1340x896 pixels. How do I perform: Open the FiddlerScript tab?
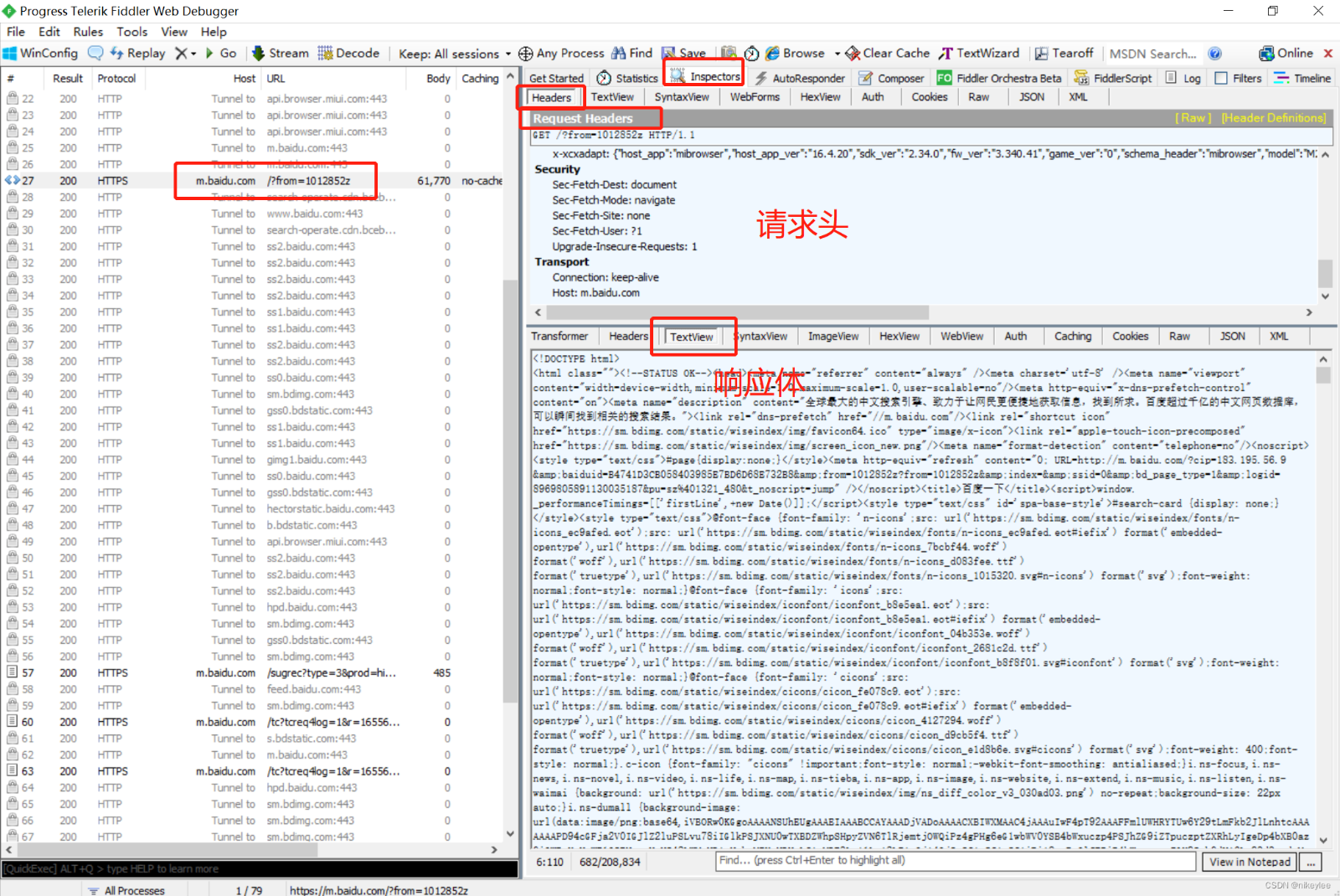click(1113, 78)
